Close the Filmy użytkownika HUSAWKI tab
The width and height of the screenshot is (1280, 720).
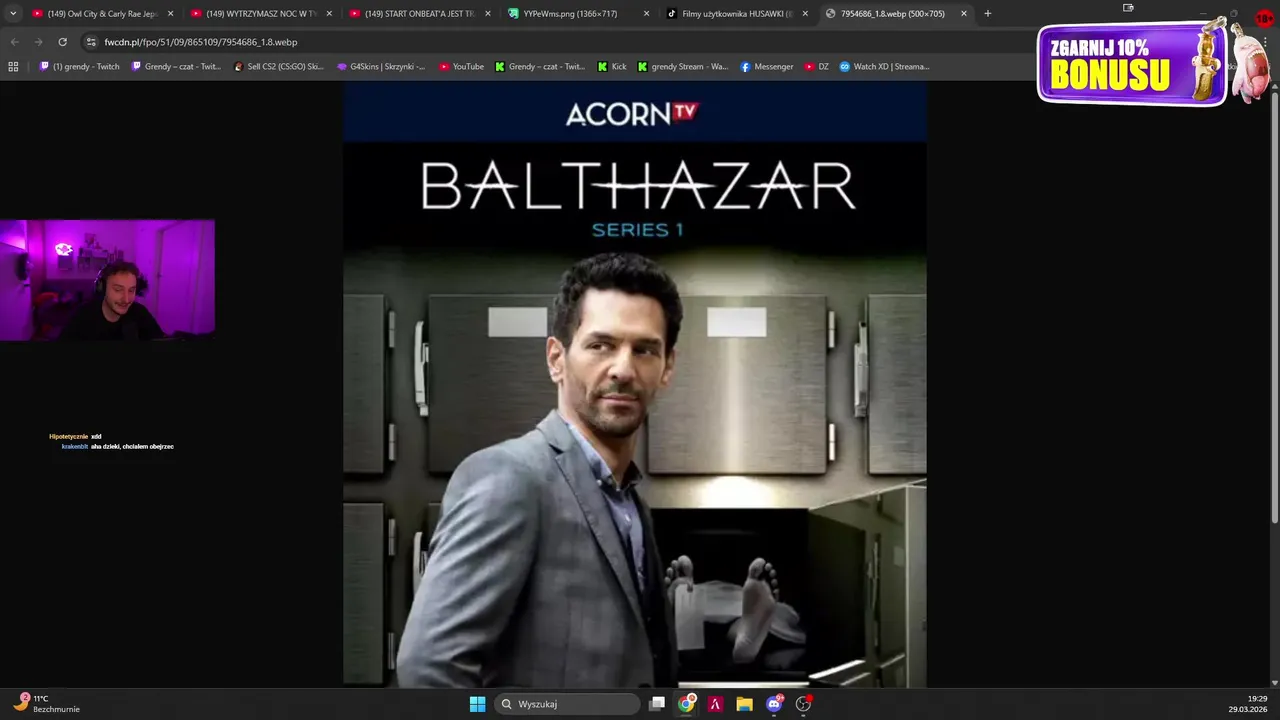805,14
